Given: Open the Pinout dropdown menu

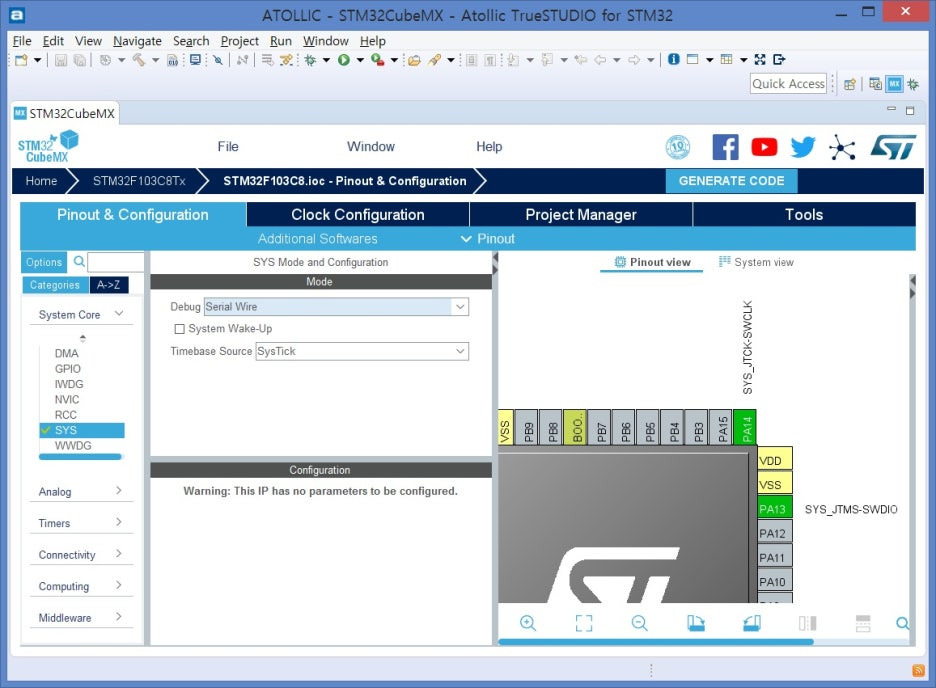Looking at the screenshot, I should (488, 239).
